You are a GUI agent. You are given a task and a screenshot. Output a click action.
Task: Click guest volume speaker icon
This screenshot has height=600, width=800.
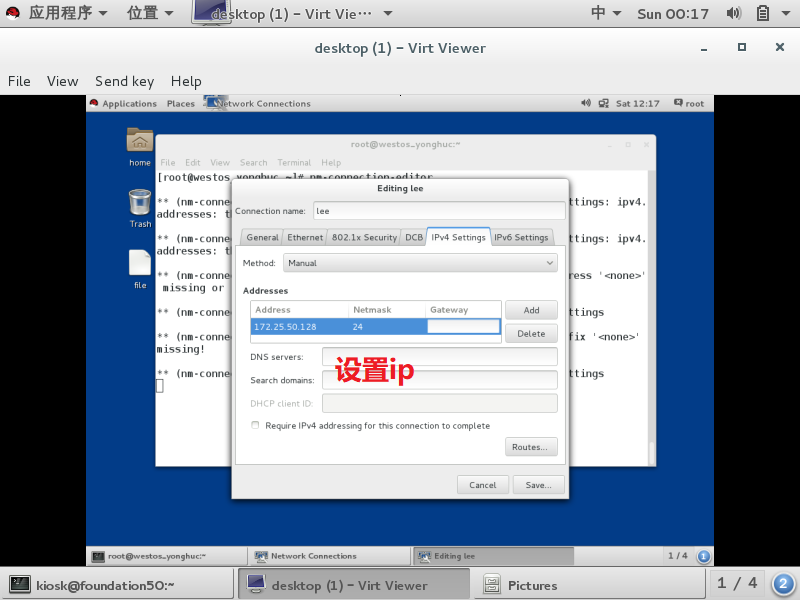[x=586, y=103]
